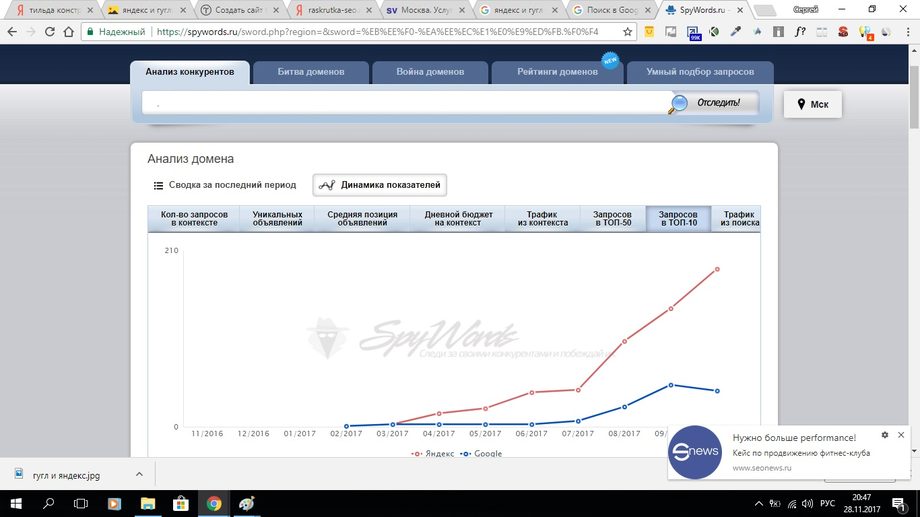This screenshot has height=517, width=920.
Task: Open Windows search from taskbar
Action: 49,504
